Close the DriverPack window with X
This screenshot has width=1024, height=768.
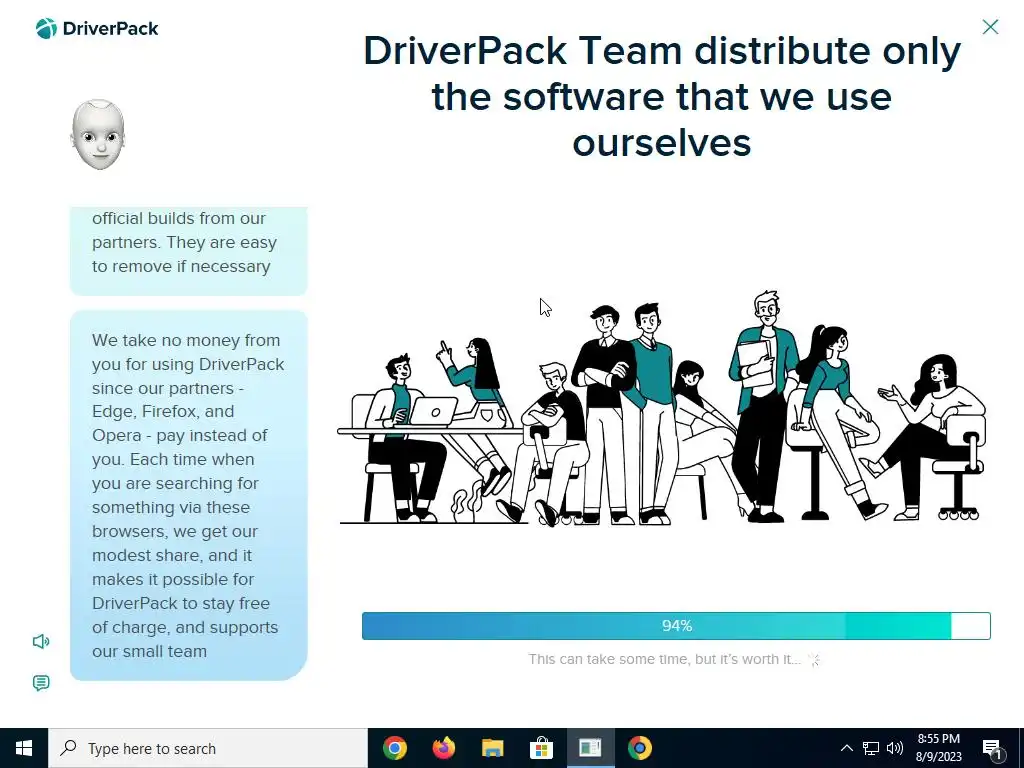coord(990,27)
